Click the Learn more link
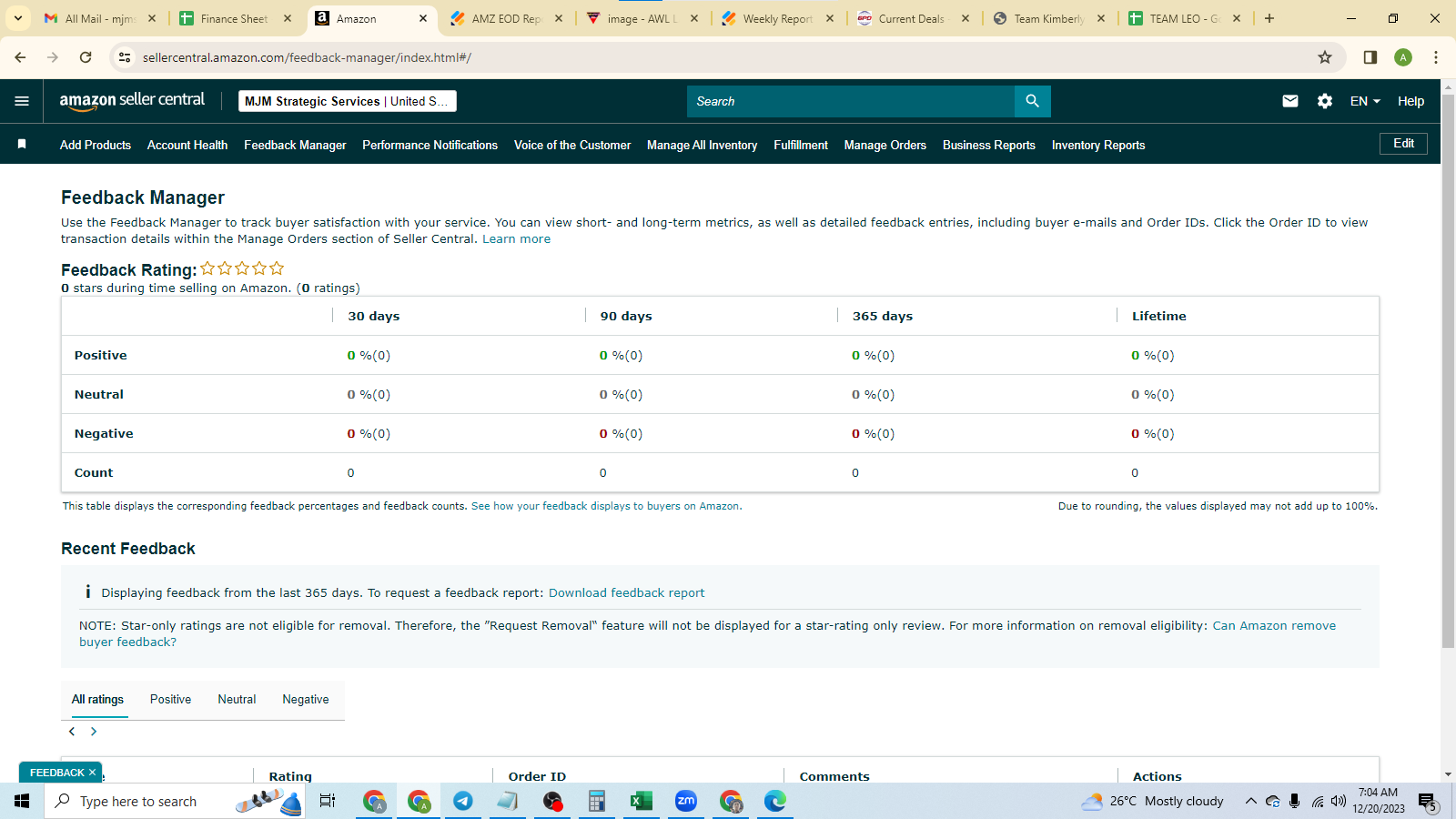The width and height of the screenshot is (1456, 819). click(x=516, y=239)
